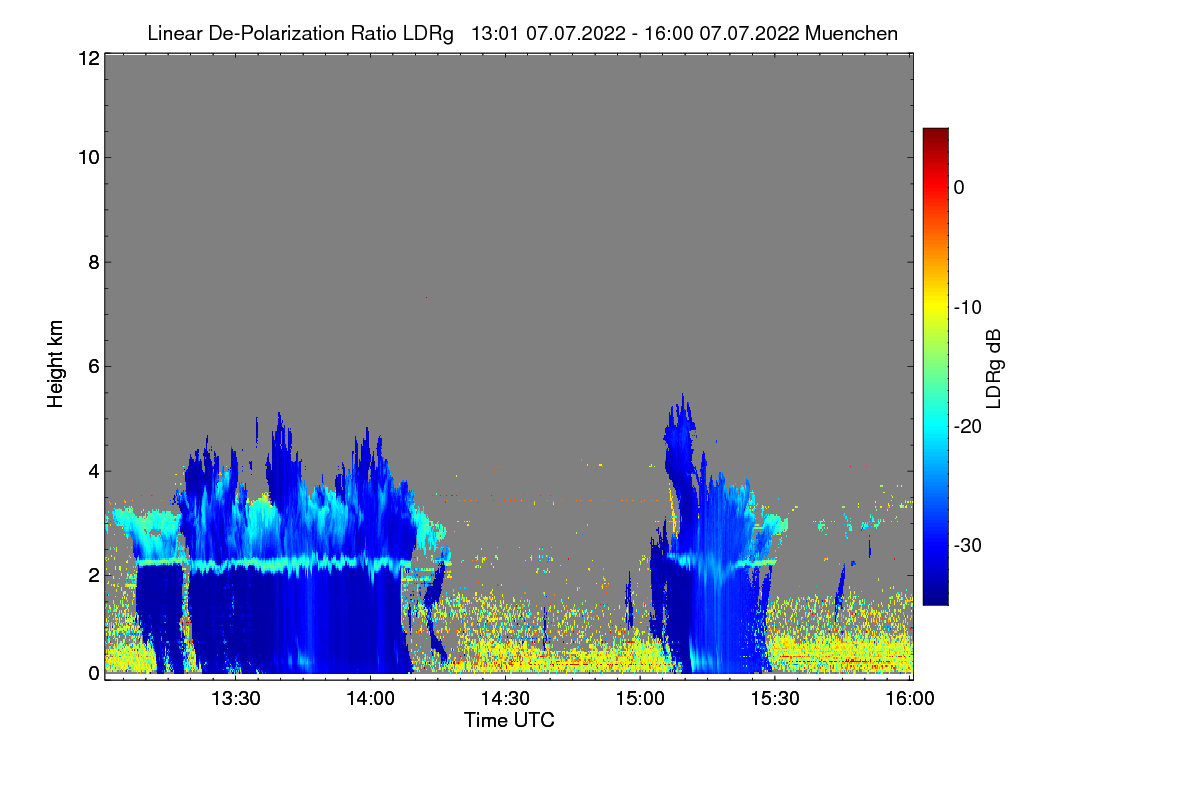This screenshot has height=800, width=1200.
Task: Click the 'Muenchen' location label in title
Action: click(x=851, y=34)
